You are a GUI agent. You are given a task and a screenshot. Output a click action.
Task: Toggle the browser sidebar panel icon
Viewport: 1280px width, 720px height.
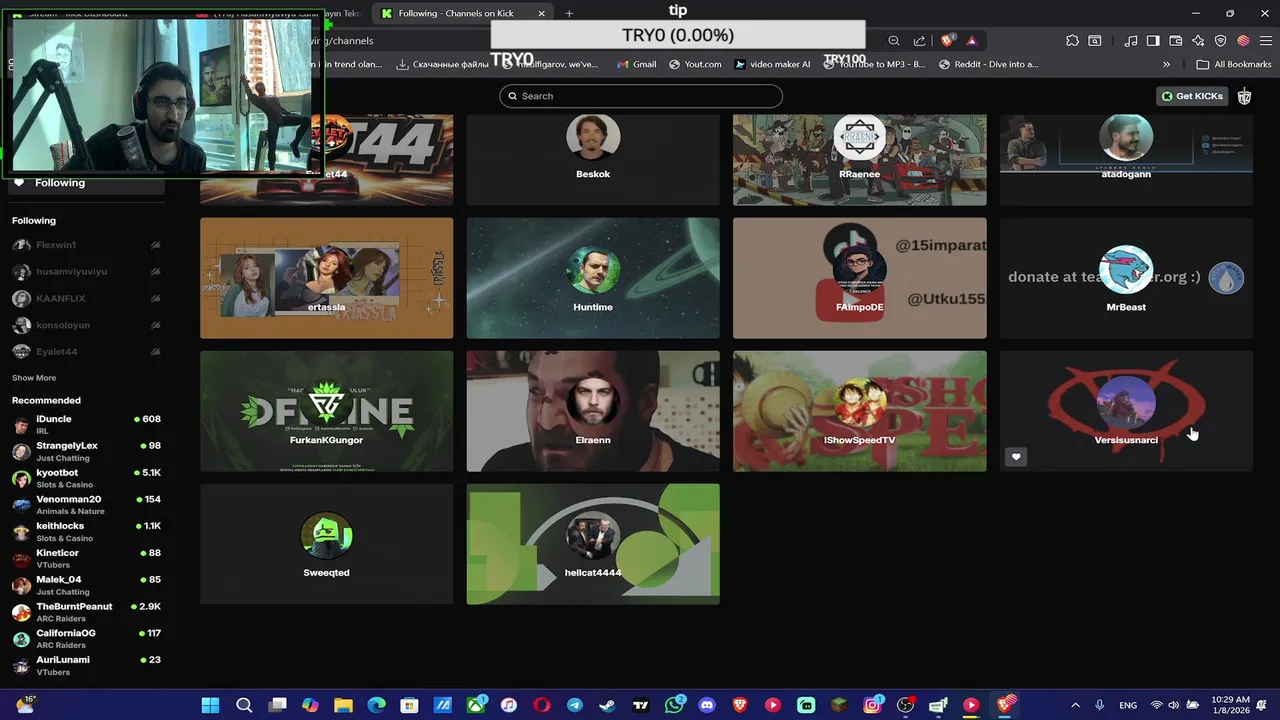[x=1153, y=41]
